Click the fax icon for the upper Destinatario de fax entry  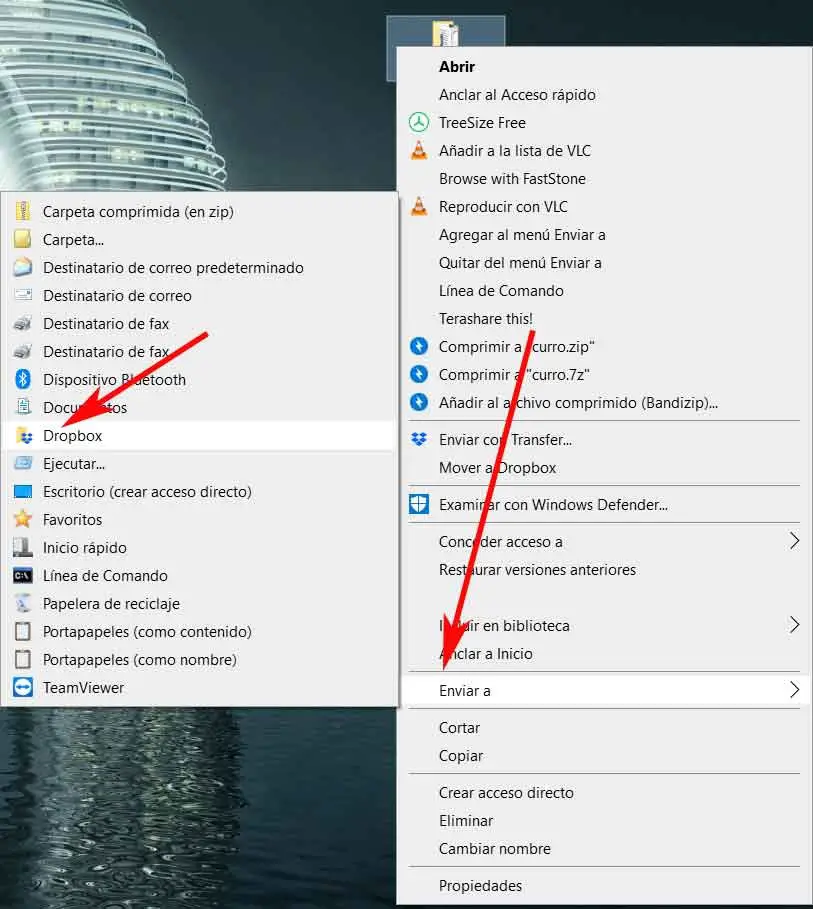pyautogui.click(x=23, y=323)
